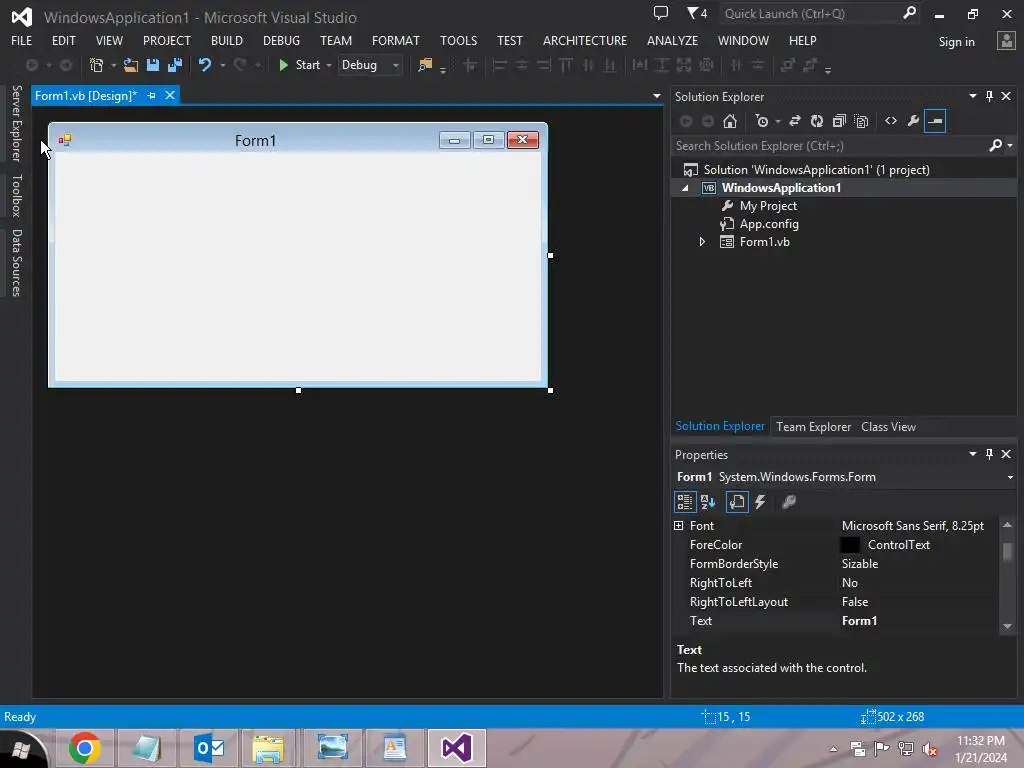The height and width of the screenshot is (768, 1024).
Task: Open the FILE menu
Action: click(x=22, y=40)
